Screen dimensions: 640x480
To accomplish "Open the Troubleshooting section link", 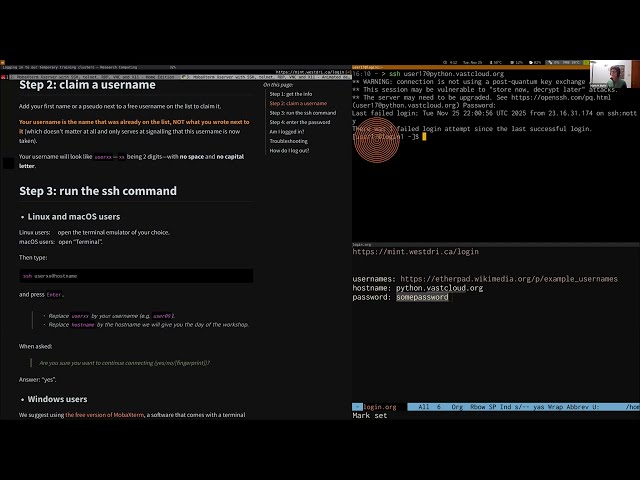I will pyautogui.click(x=289, y=141).
